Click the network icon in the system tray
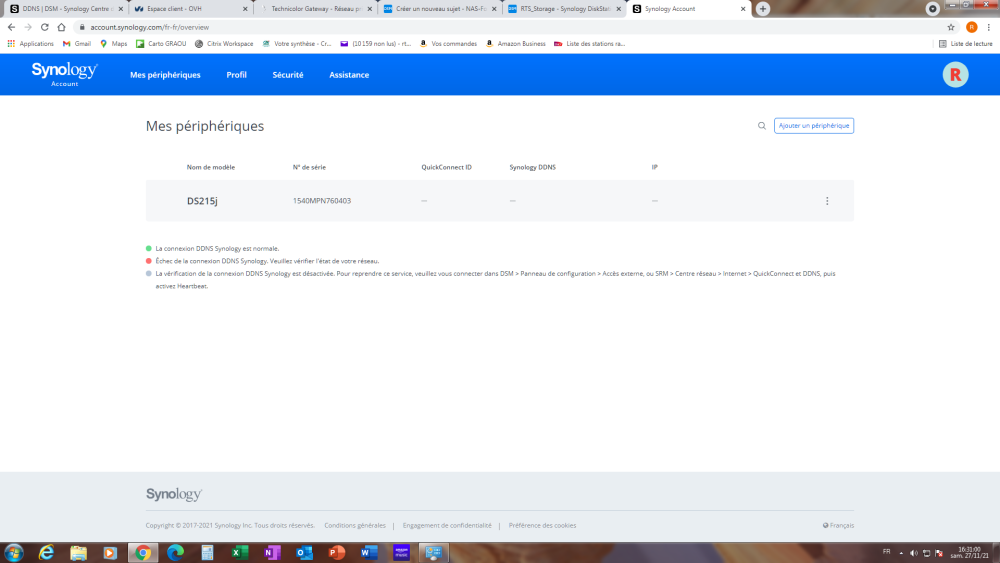 tap(927, 553)
